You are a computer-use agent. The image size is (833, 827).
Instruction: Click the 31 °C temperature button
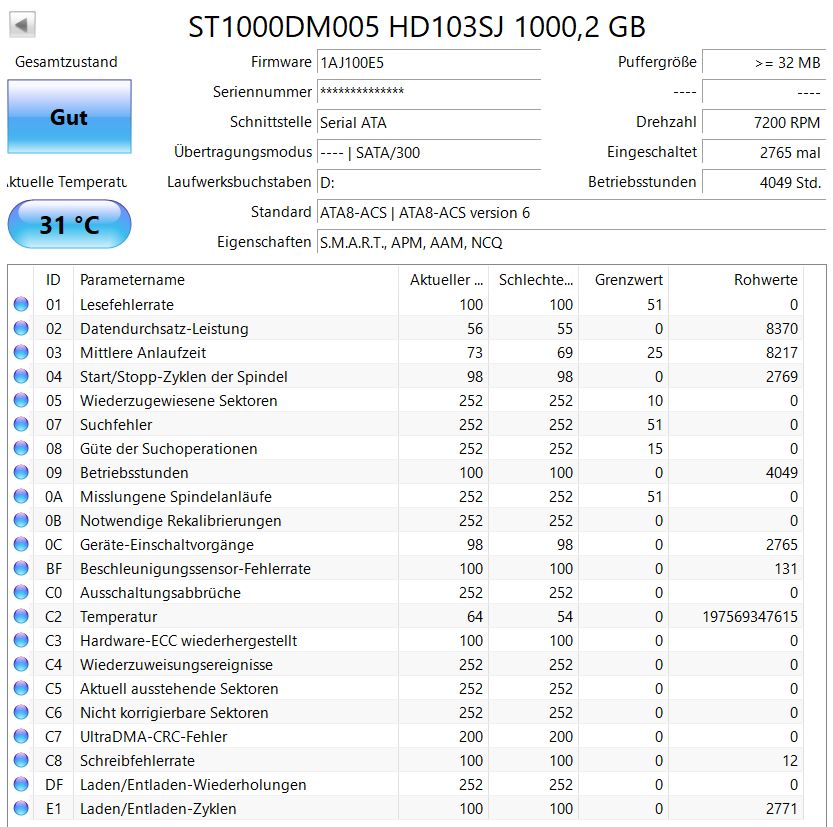[x=69, y=224]
